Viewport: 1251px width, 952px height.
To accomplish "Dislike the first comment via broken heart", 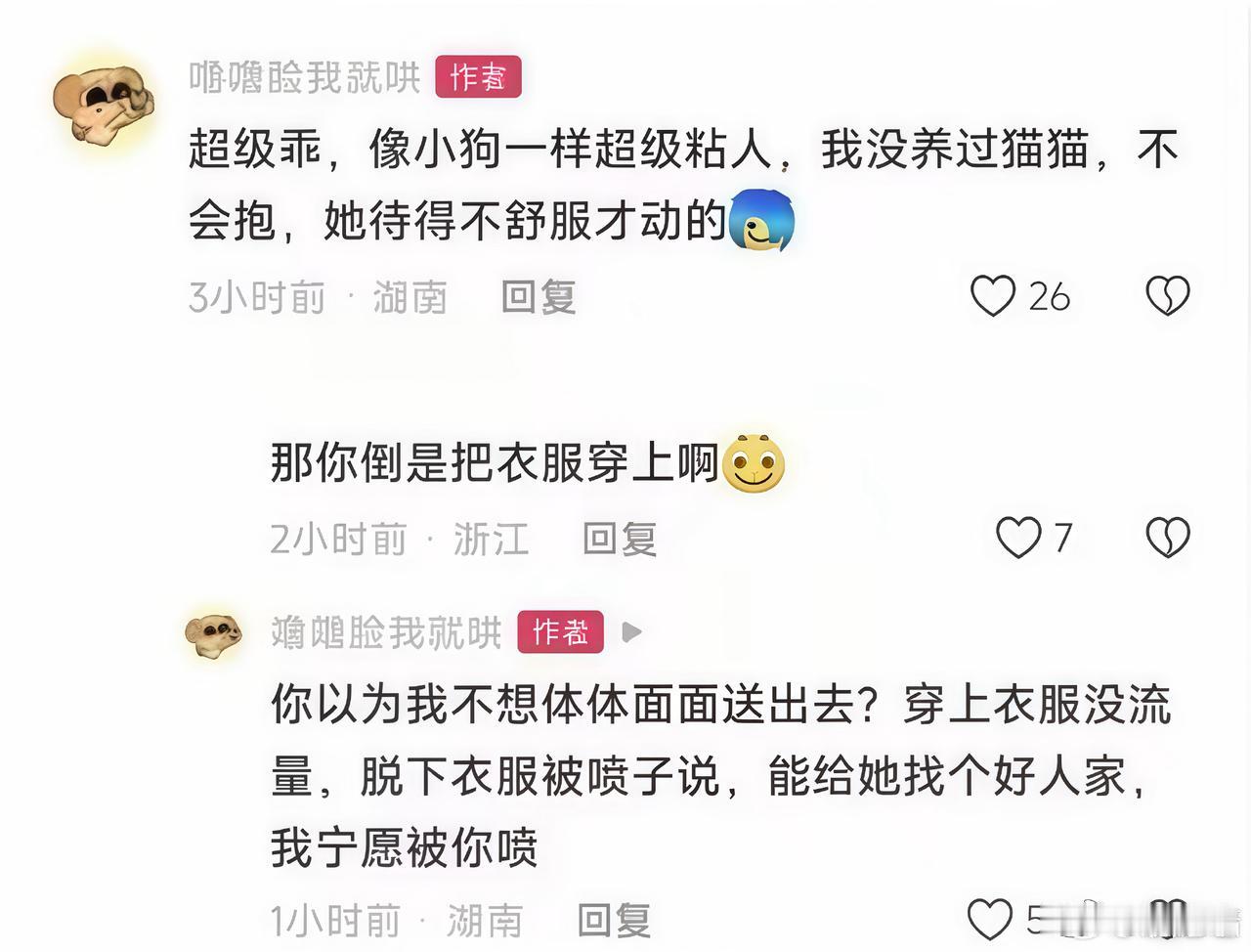I will pos(1167,295).
